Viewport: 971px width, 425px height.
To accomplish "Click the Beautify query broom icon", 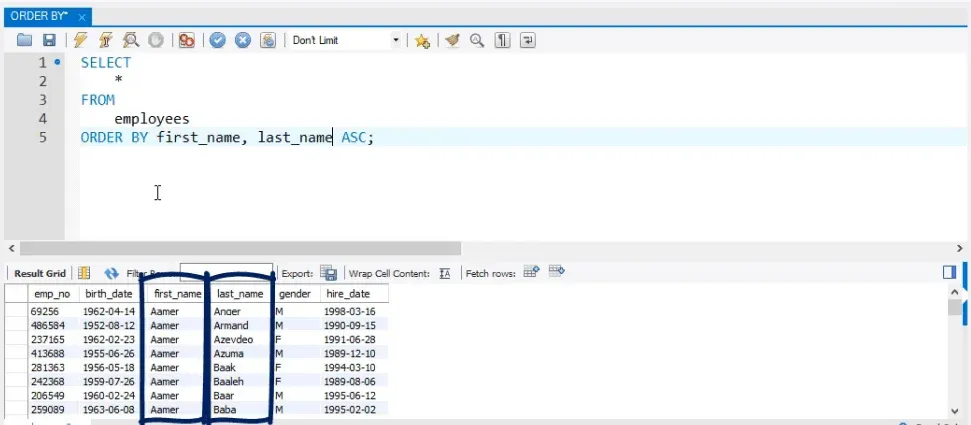I will tap(452, 41).
